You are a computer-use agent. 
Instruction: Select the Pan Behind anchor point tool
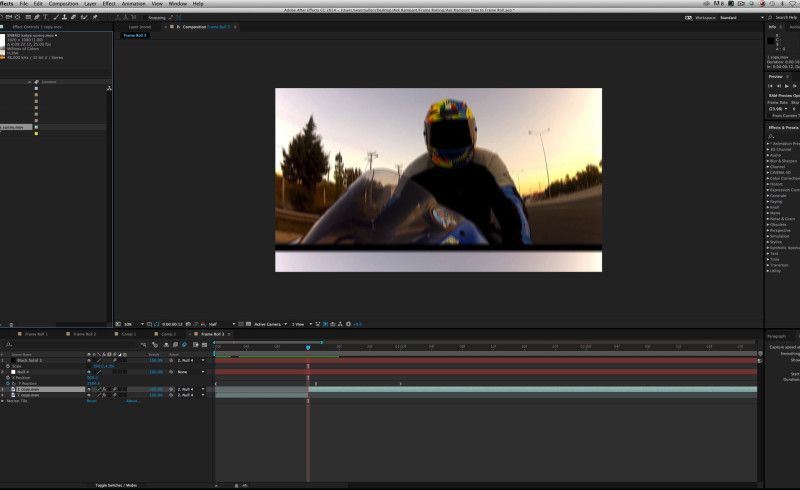click(17, 17)
